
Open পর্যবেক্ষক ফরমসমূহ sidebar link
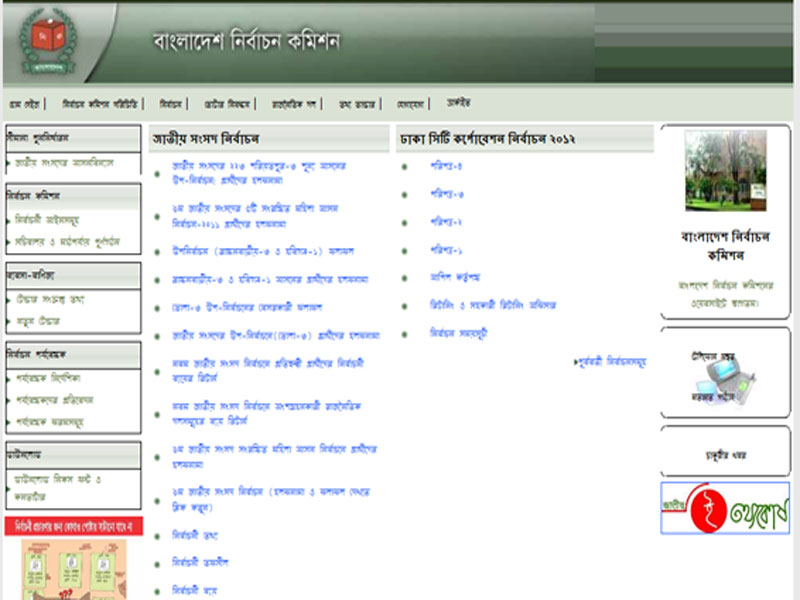[49, 422]
